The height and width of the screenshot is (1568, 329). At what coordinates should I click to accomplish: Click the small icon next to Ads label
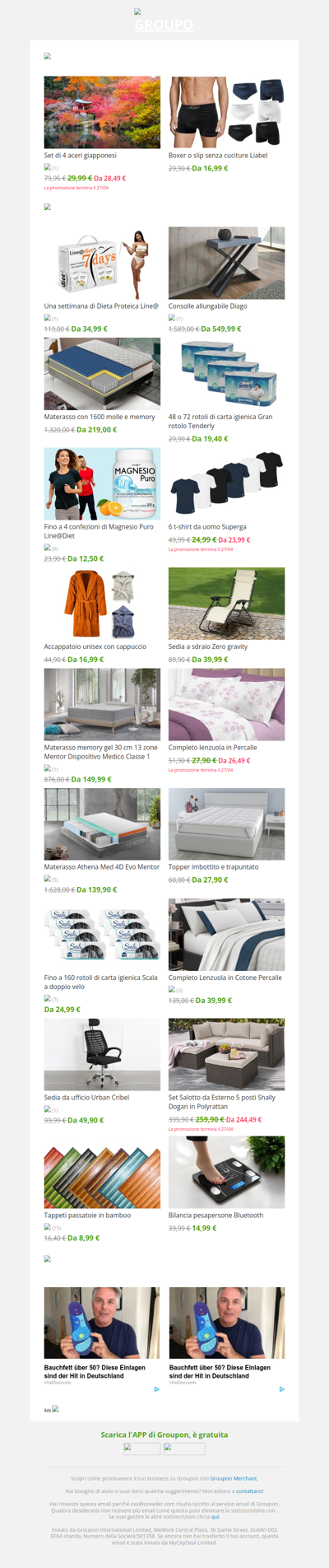point(55,1409)
